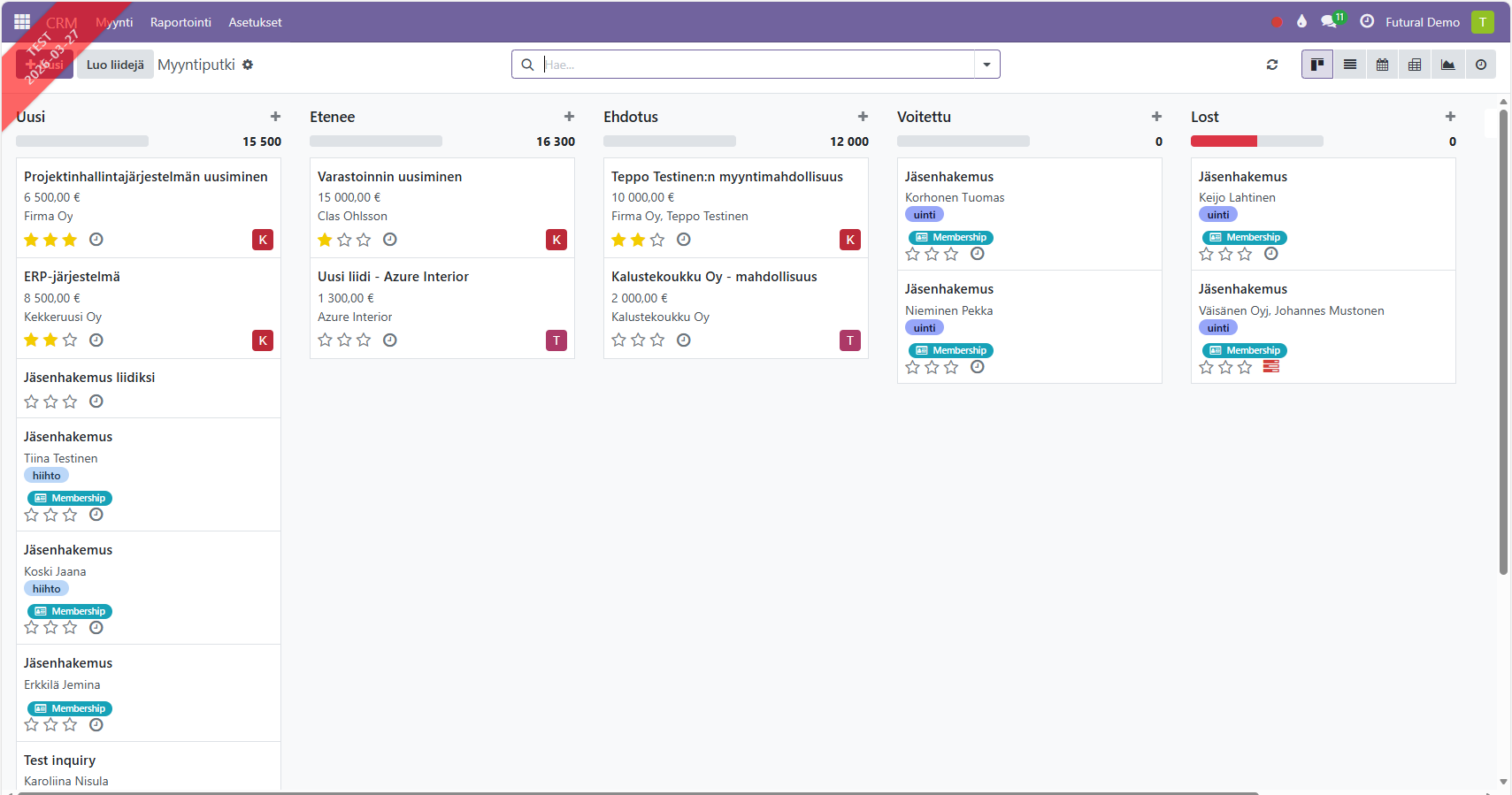The image size is (1512, 795).
Task: Open the Raportointi menu
Action: coord(180,22)
